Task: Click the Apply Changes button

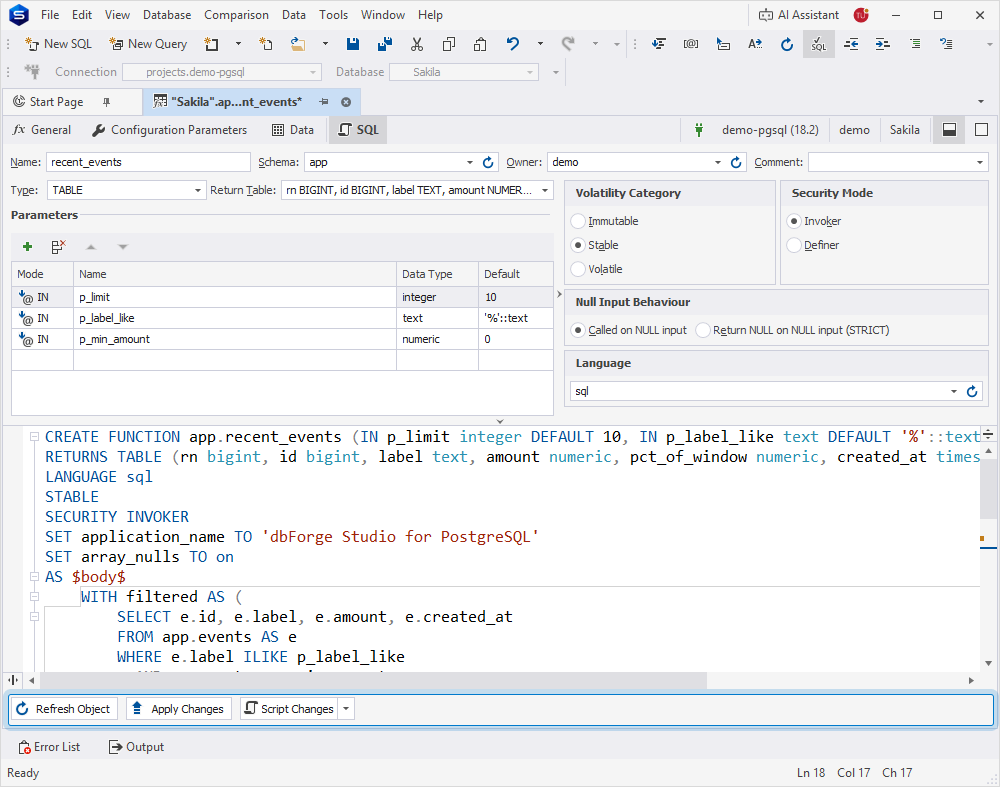Action: (x=179, y=709)
